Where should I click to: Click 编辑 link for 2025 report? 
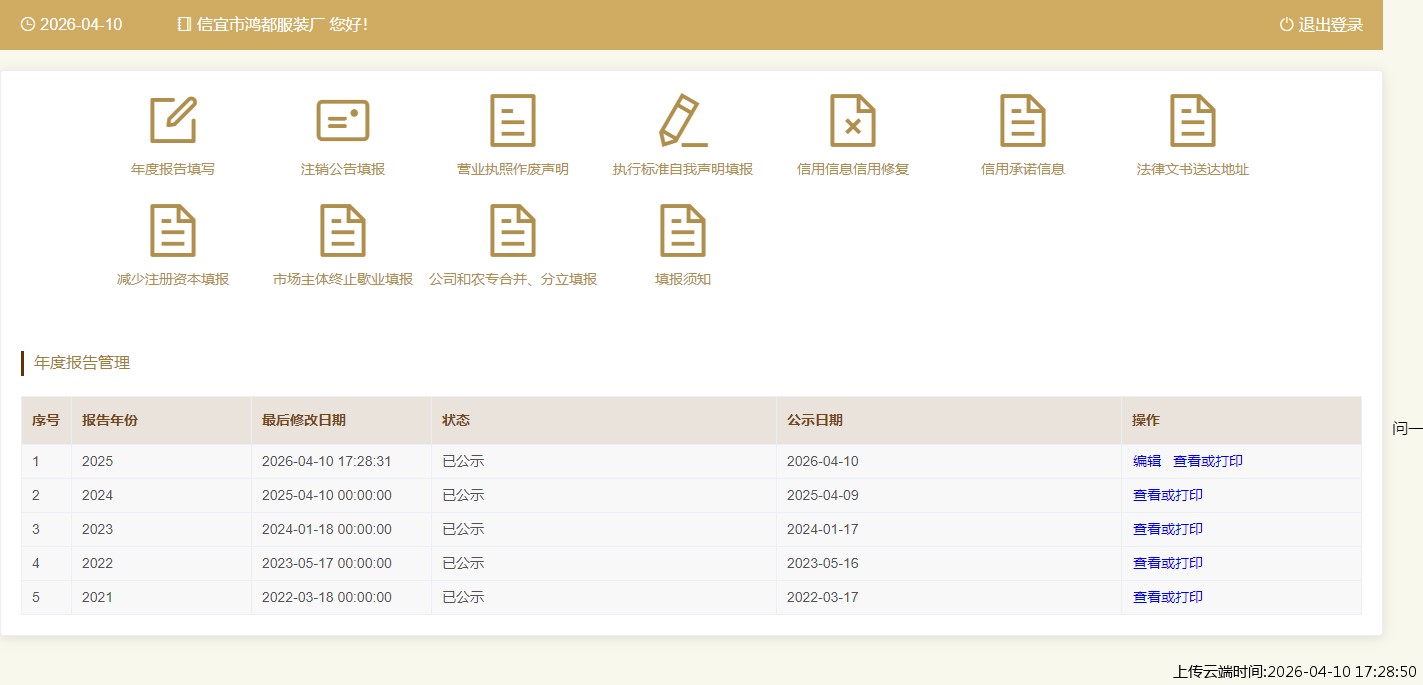(1147, 462)
